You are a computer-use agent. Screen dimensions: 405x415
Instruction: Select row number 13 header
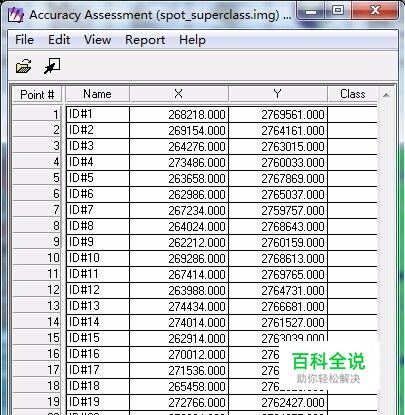[37, 306]
